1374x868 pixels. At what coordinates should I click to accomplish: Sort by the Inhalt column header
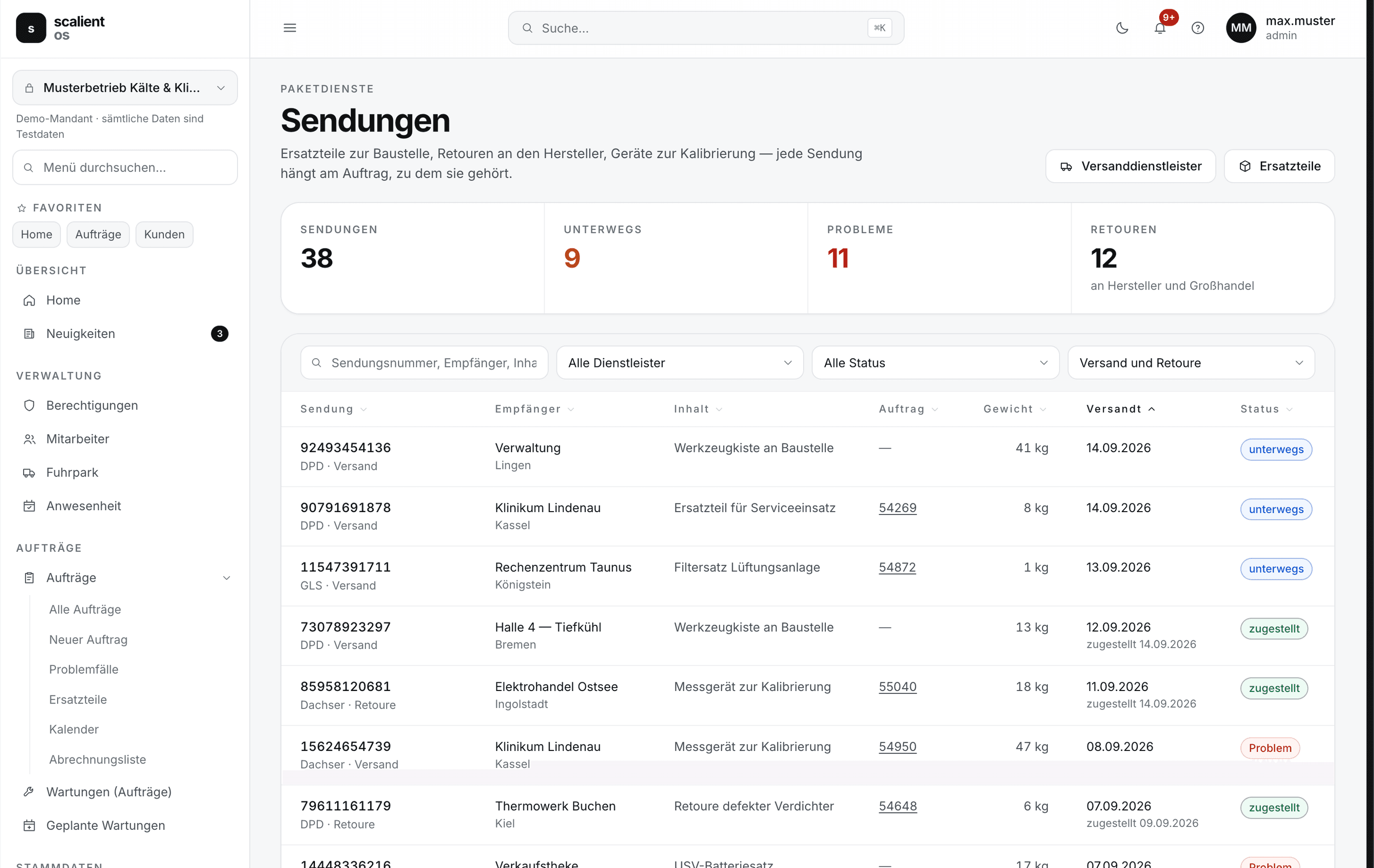point(698,409)
